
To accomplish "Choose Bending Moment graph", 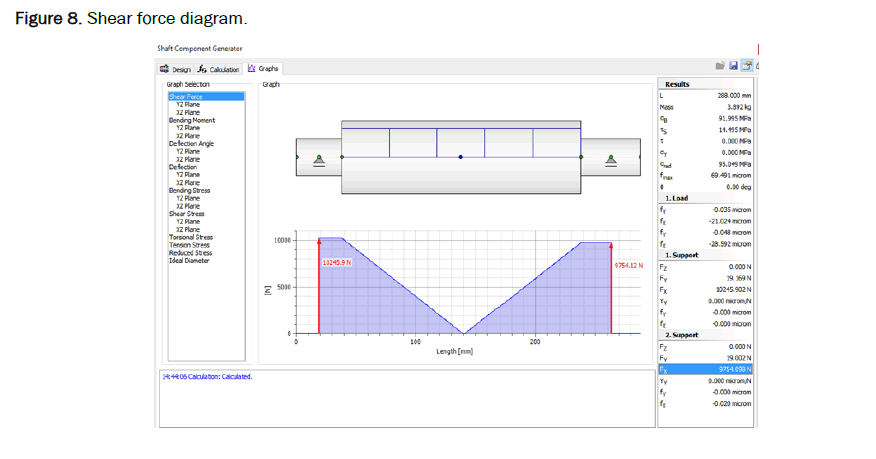I will 191,120.
